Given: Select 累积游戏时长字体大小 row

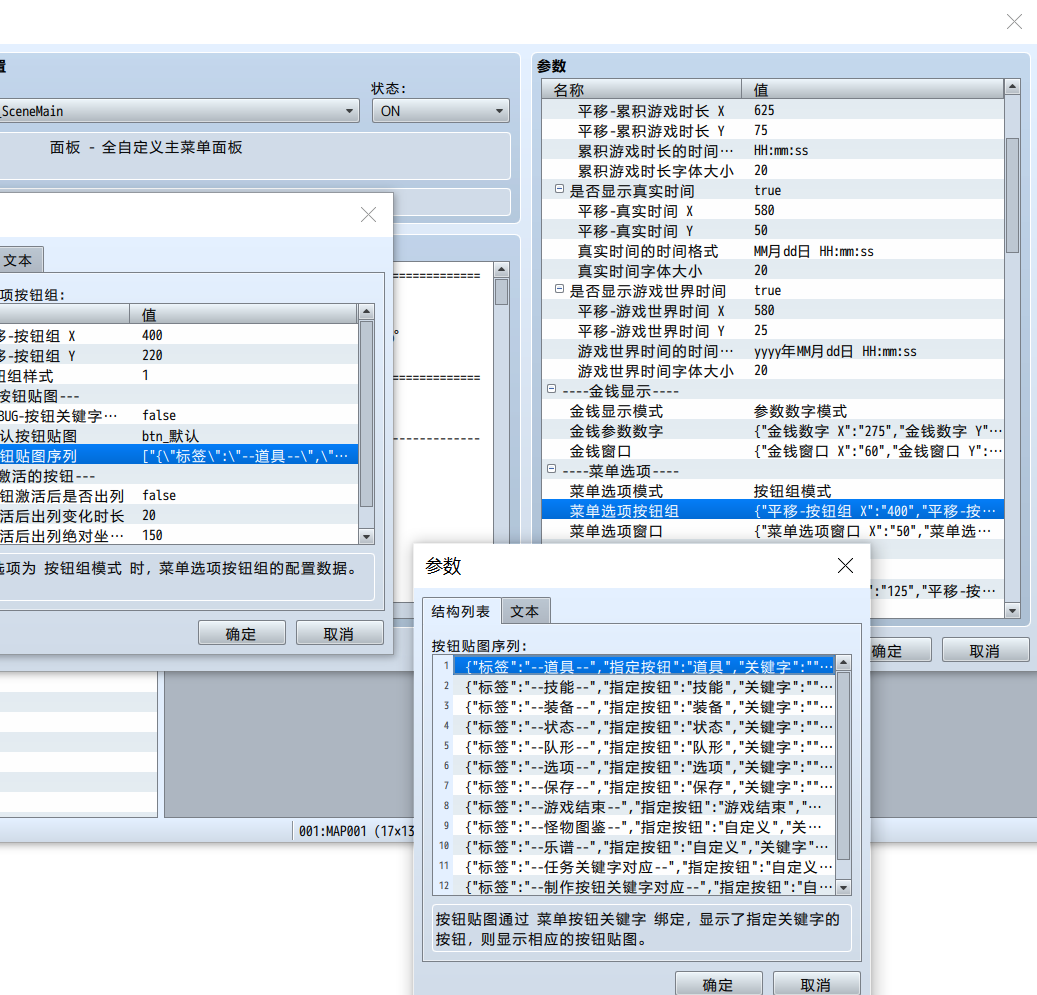Looking at the screenshot, I should point(772,170).
